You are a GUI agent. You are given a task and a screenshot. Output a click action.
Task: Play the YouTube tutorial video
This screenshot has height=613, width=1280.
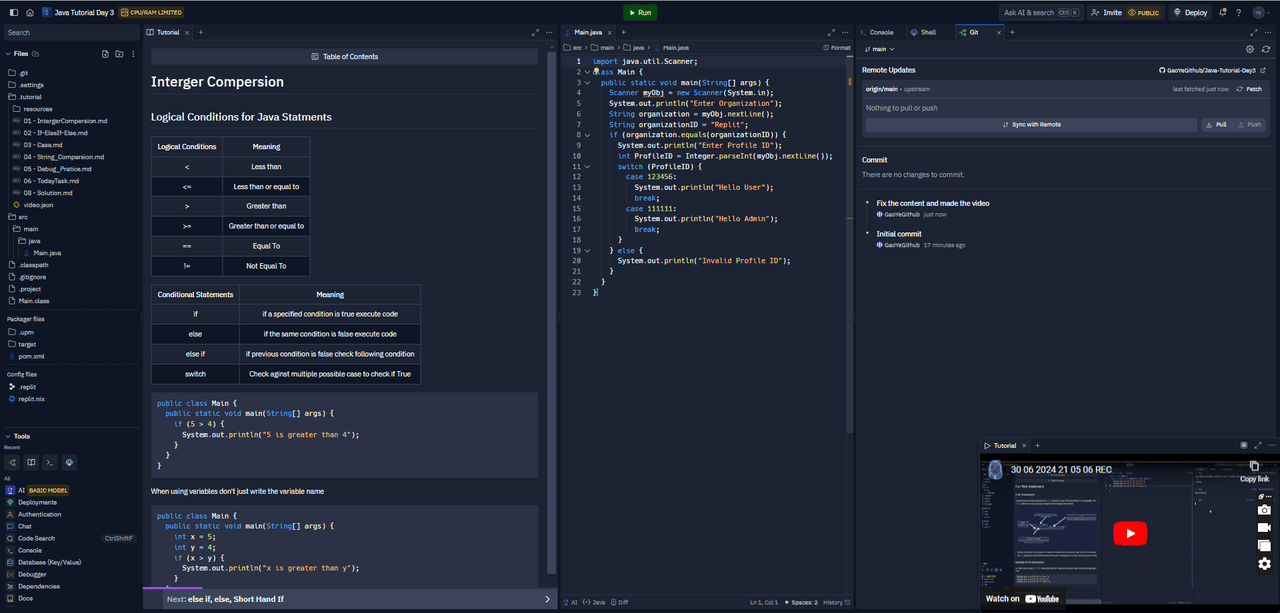pos(1130,533)
